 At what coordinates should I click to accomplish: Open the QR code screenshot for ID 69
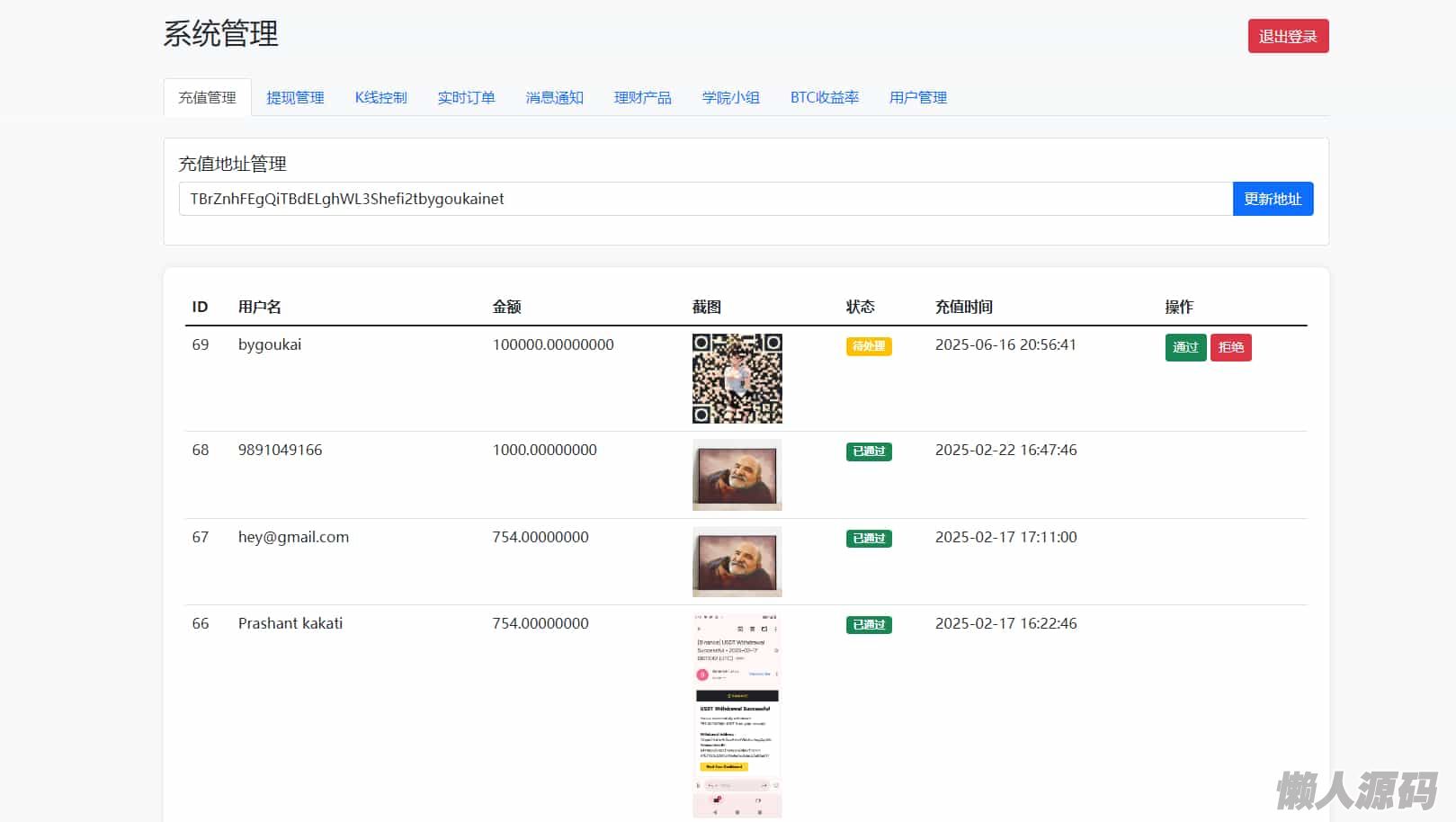coord(737,379)
